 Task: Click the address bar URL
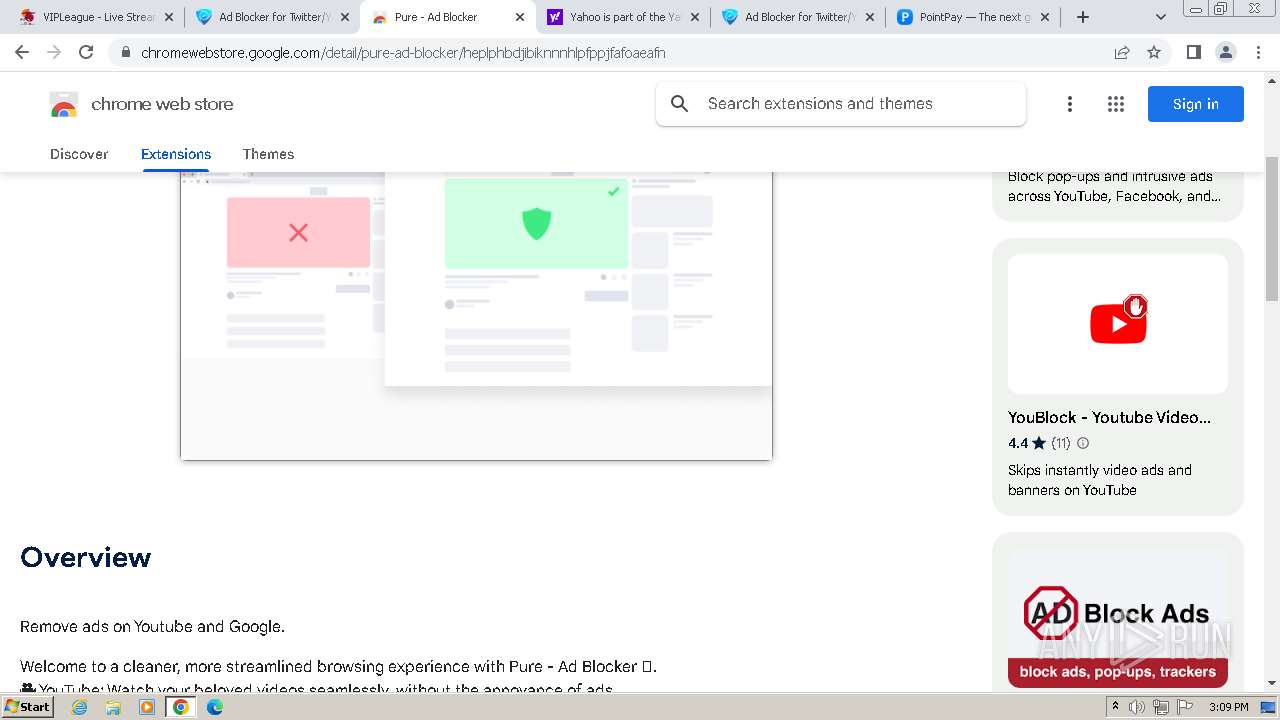tap(403, 52)
